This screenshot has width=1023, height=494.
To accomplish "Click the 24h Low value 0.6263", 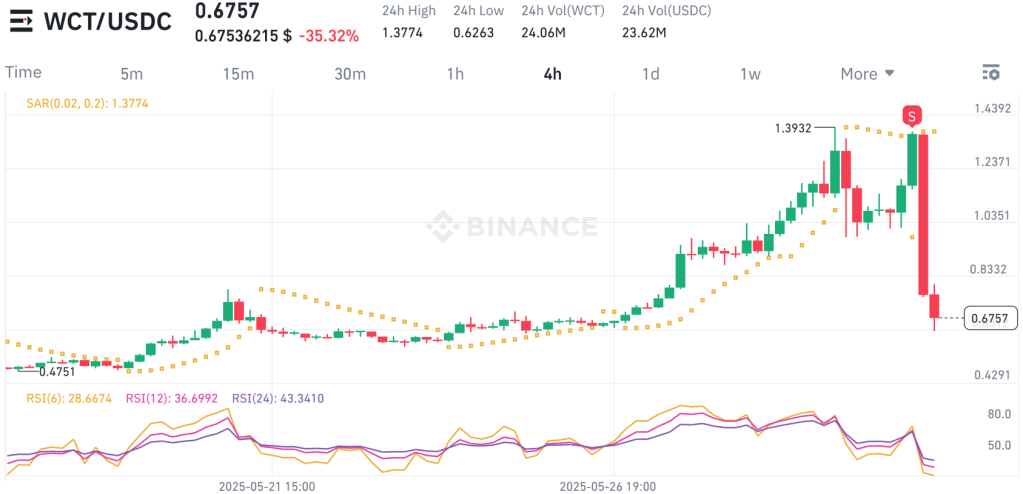I will point(474,33).
